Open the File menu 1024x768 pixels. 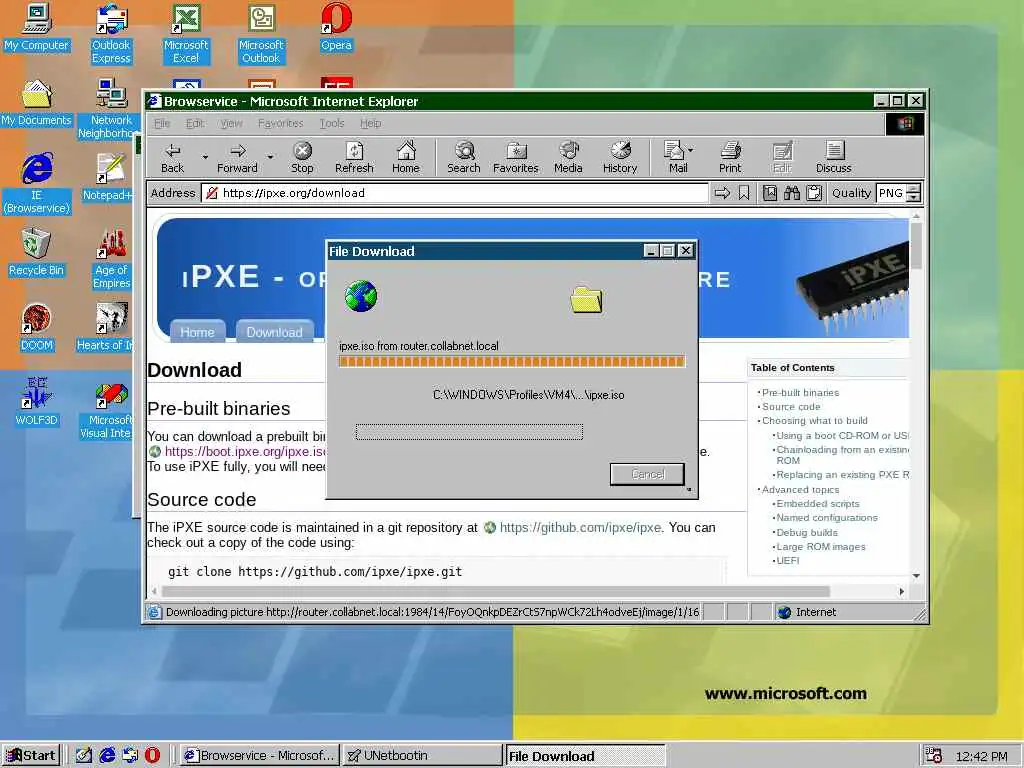pos(162,123)
